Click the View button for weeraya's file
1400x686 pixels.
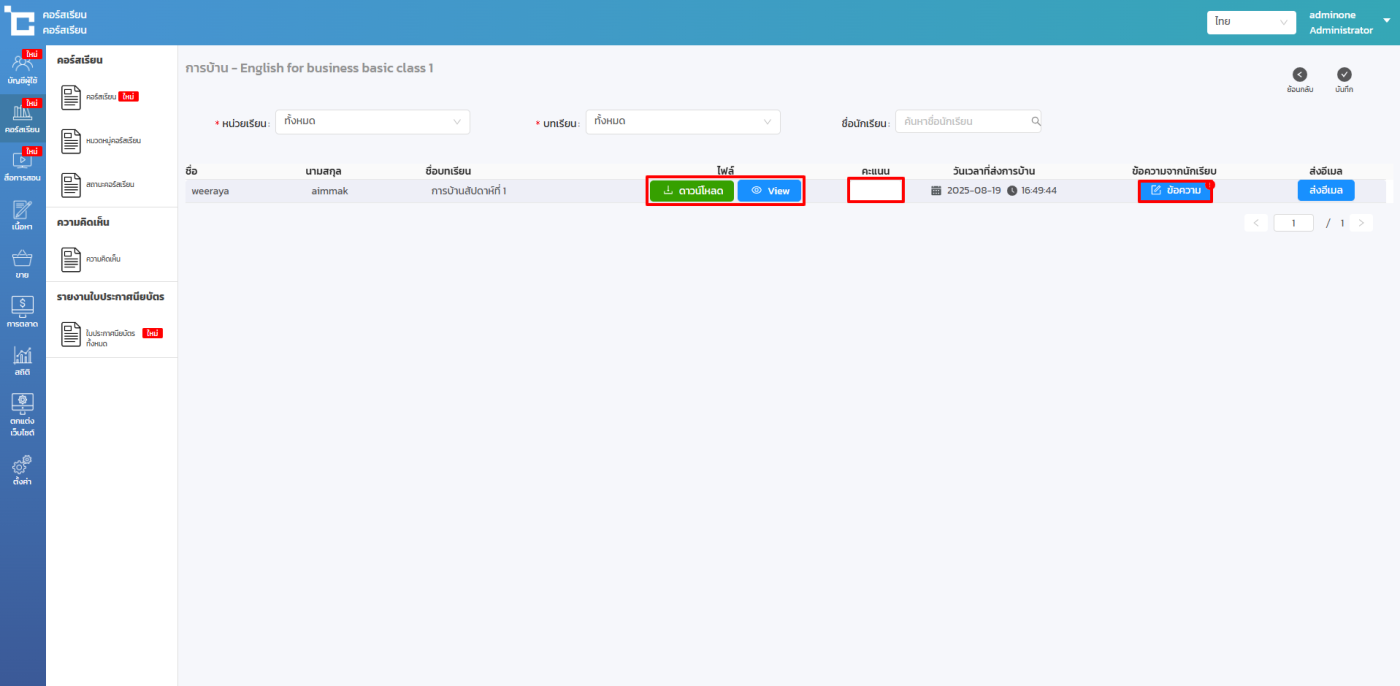point(769,191)
